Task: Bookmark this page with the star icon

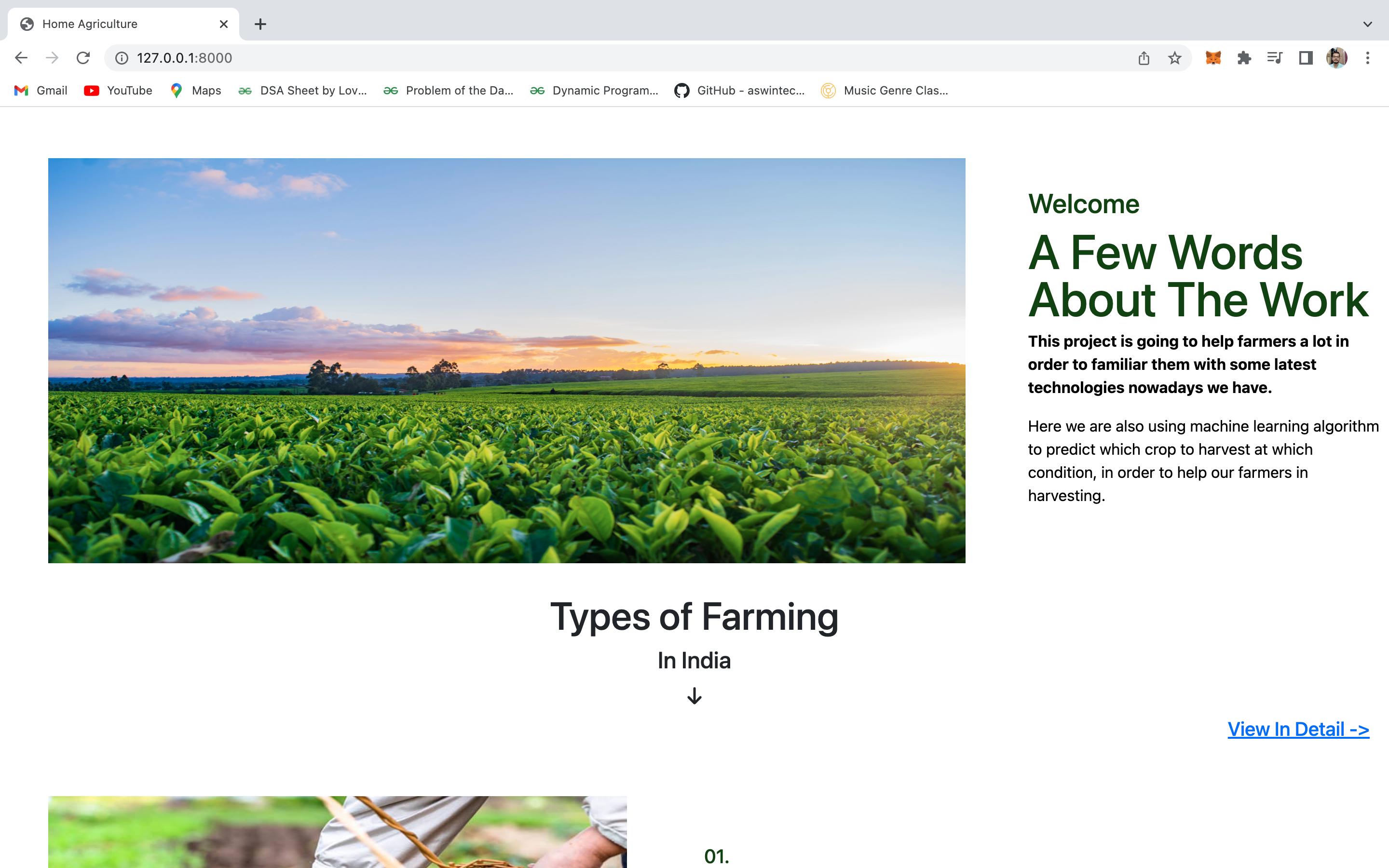Action: click(x=1175, y=58)
